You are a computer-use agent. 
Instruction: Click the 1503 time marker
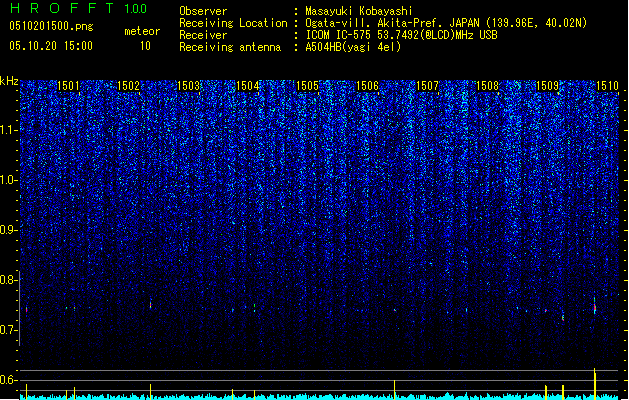(x=188, y=86)
